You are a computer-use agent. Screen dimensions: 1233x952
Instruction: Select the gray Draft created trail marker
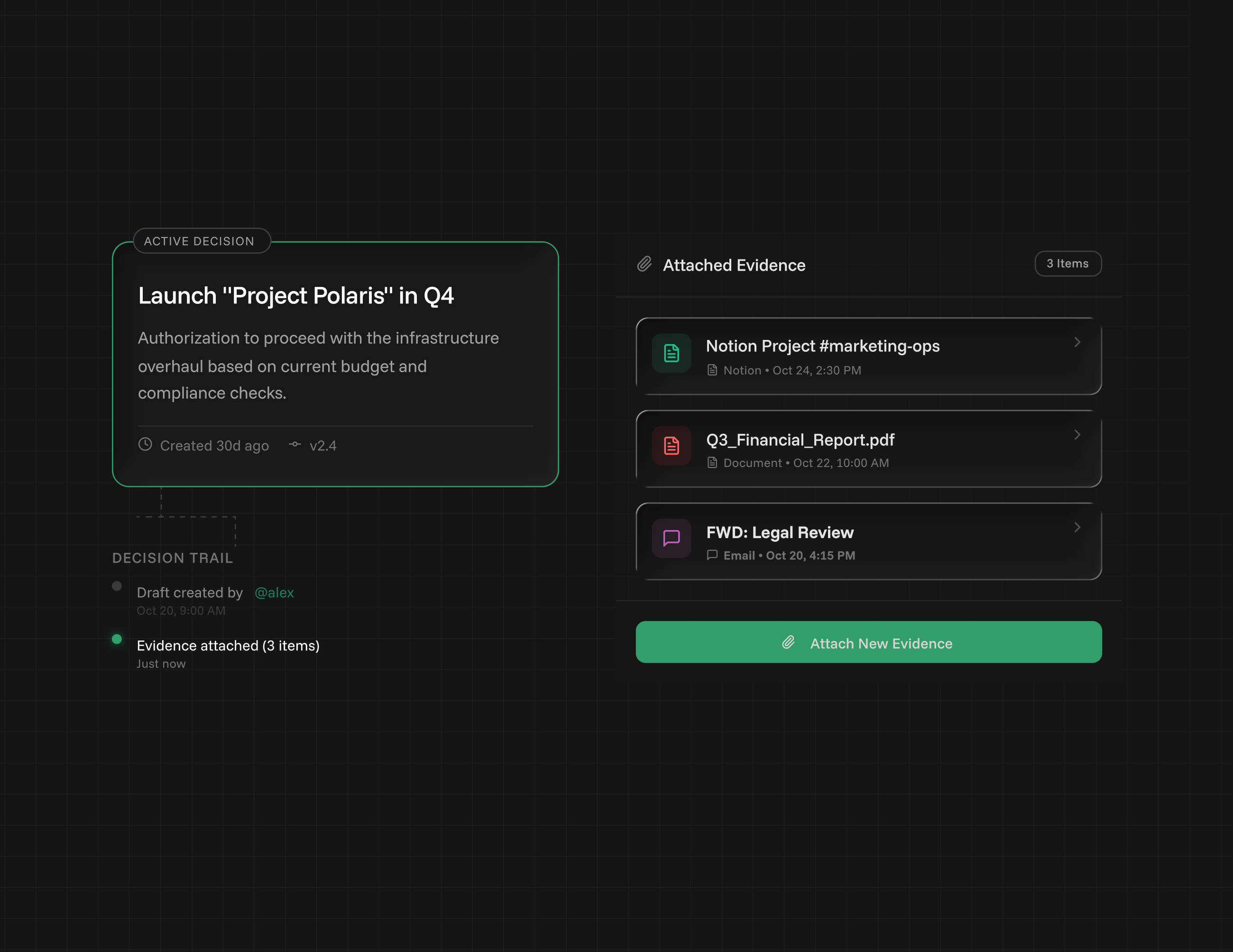coord(117,586)
